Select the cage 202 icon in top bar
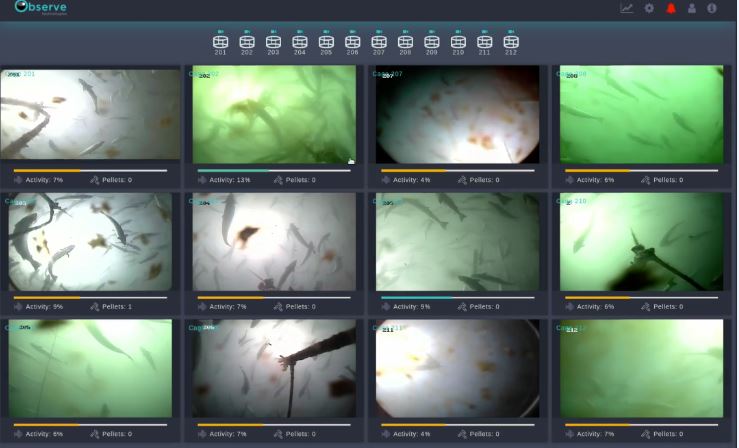This screenshot has width=739, height=448. click(247, 41)
